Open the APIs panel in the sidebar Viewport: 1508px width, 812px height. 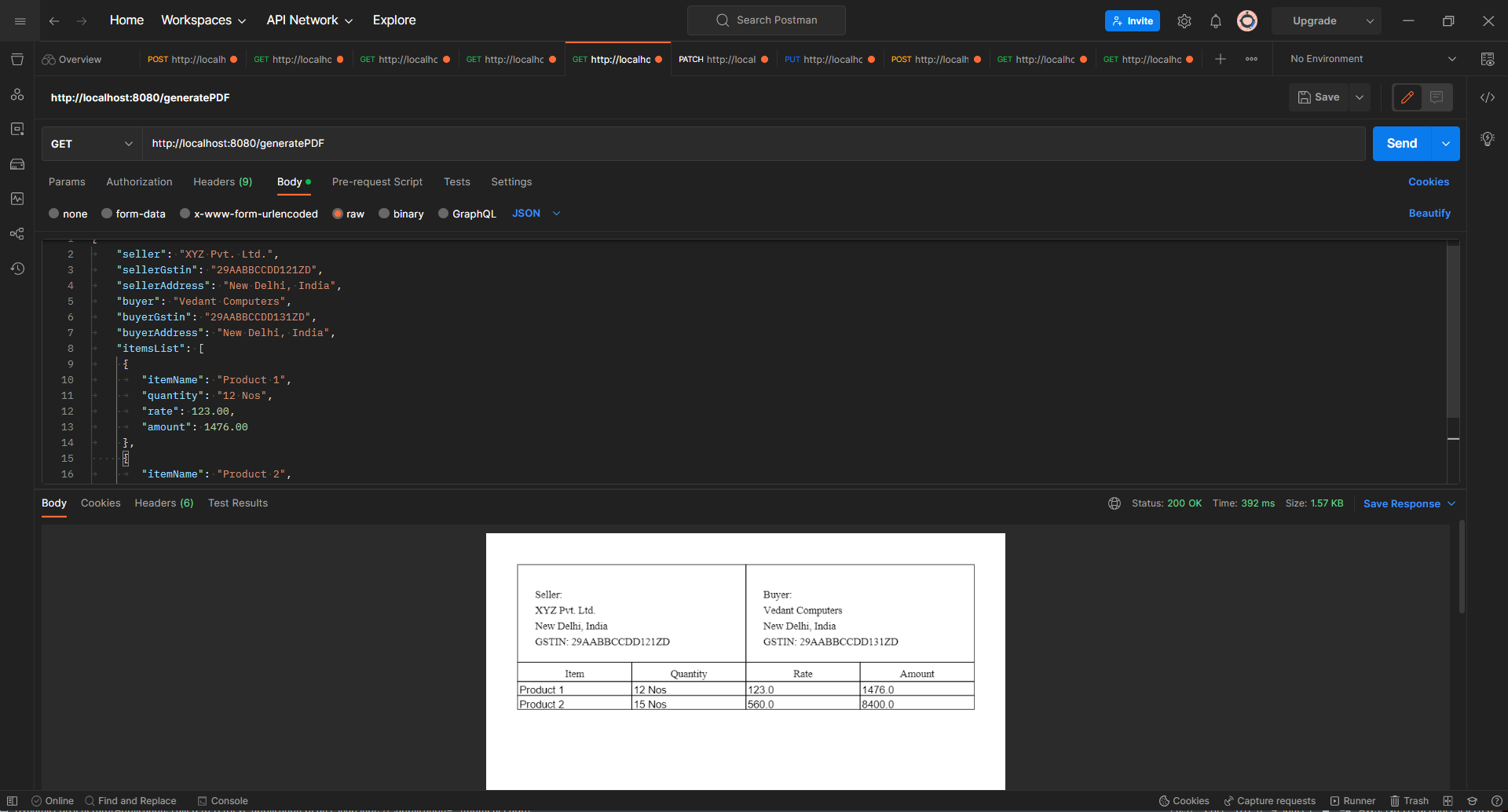coord(17,94)
